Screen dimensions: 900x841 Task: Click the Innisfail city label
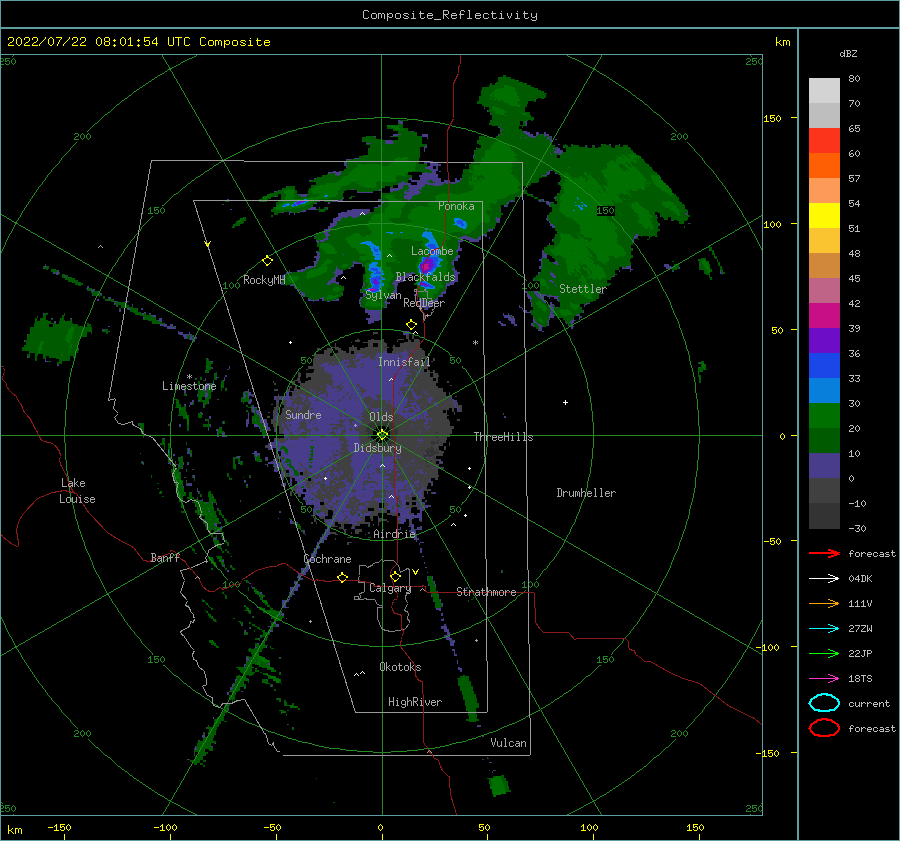coord(404,362)
